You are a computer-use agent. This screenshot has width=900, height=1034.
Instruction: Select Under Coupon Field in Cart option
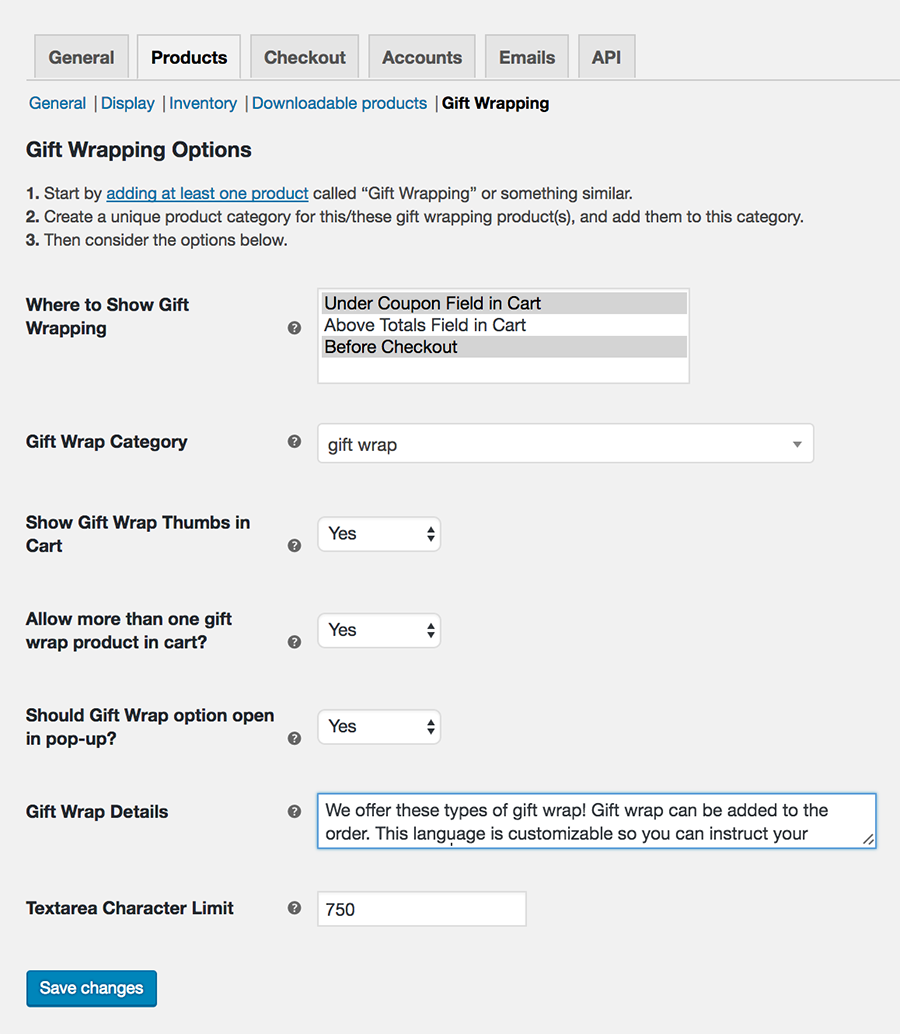(x=504, y=303)
